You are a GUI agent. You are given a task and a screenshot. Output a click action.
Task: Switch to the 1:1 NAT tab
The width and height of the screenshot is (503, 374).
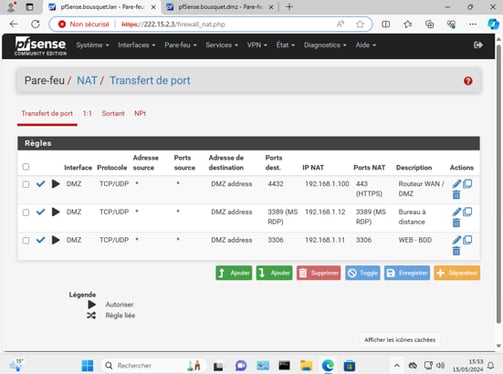pos(87,113)
